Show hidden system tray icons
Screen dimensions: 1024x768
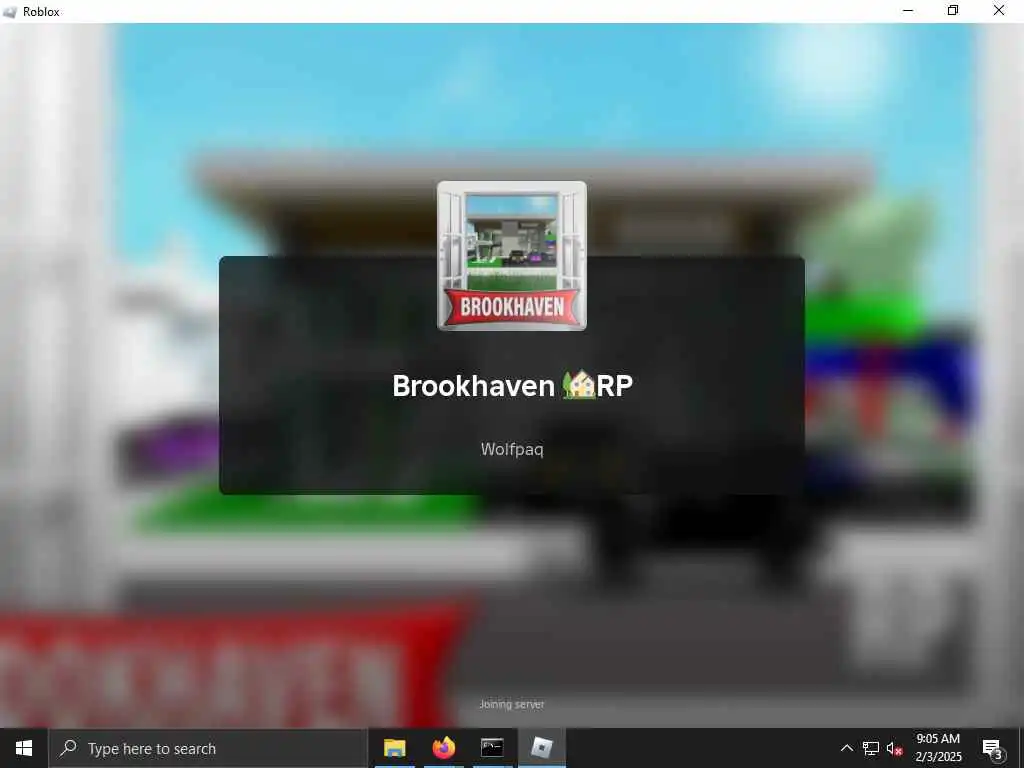[846, 748]
